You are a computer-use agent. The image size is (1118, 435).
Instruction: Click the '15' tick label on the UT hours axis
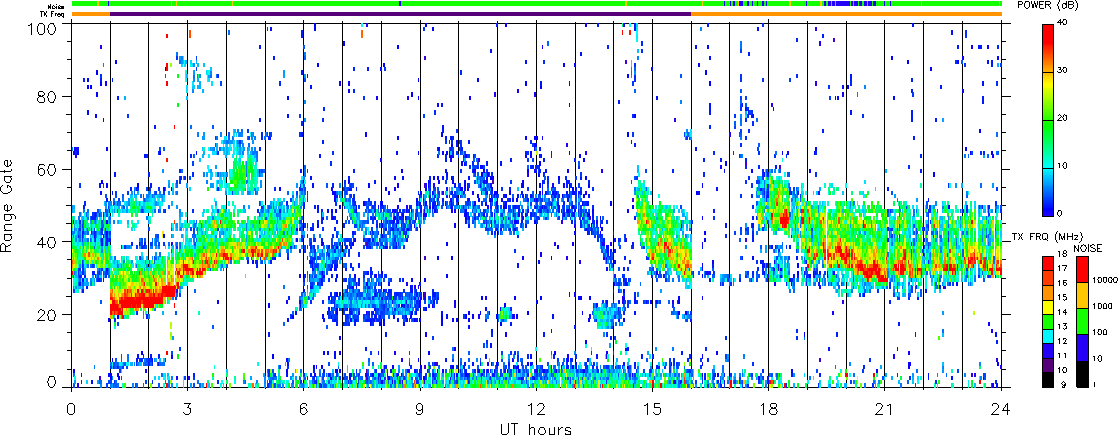pos(652,409)
